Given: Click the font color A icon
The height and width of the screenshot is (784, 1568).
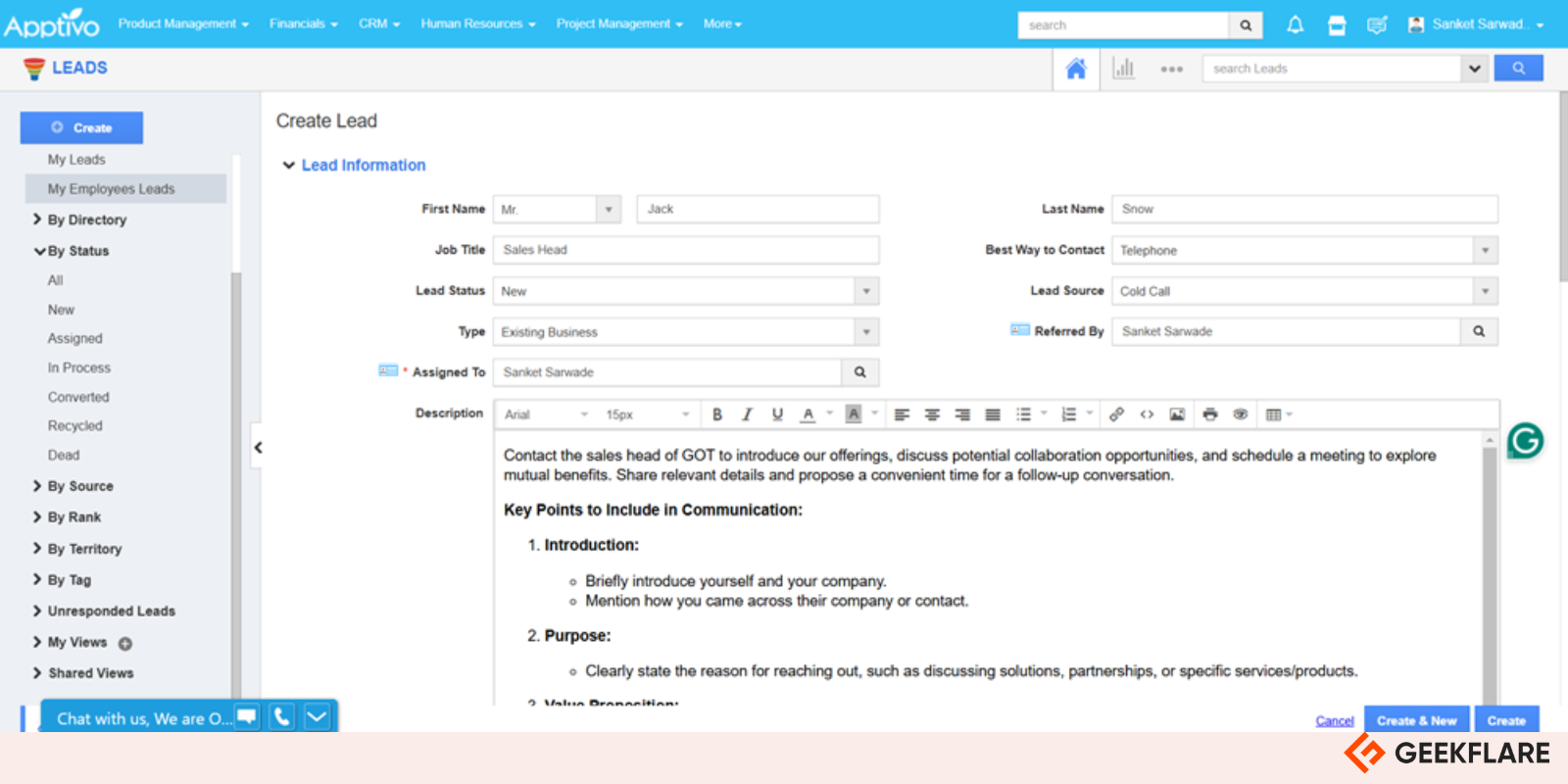Looking at the screenshot, I should (808, 415).
